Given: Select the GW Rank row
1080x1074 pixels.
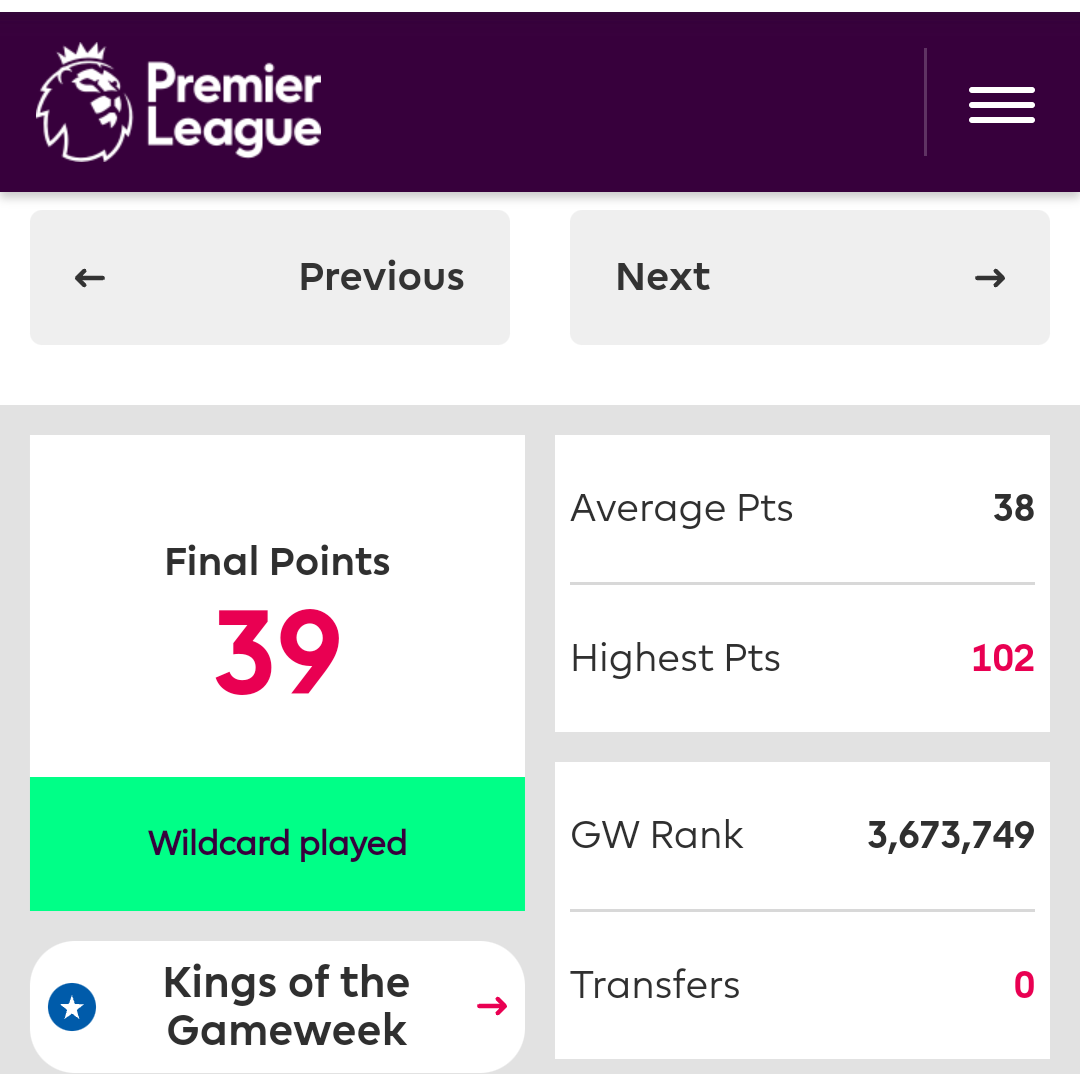Looking at the screenshot, I should point(802,836).
